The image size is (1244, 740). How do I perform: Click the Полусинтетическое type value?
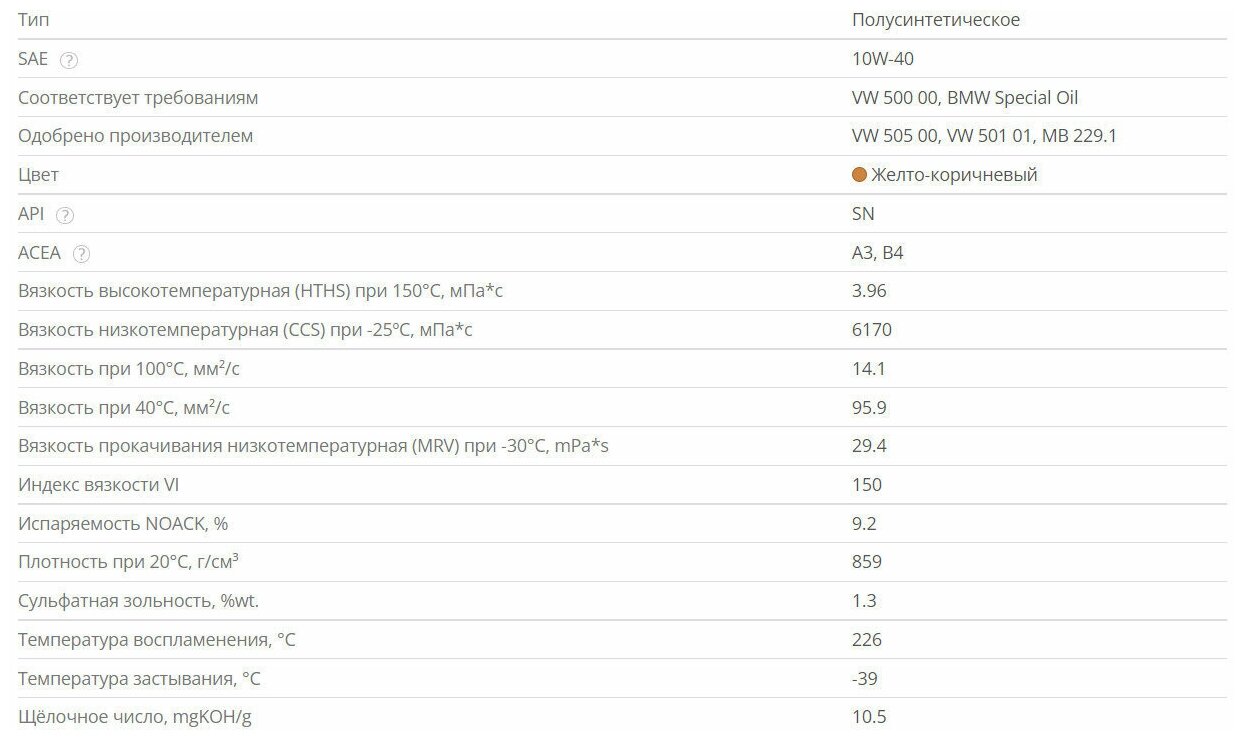(935, 20)
